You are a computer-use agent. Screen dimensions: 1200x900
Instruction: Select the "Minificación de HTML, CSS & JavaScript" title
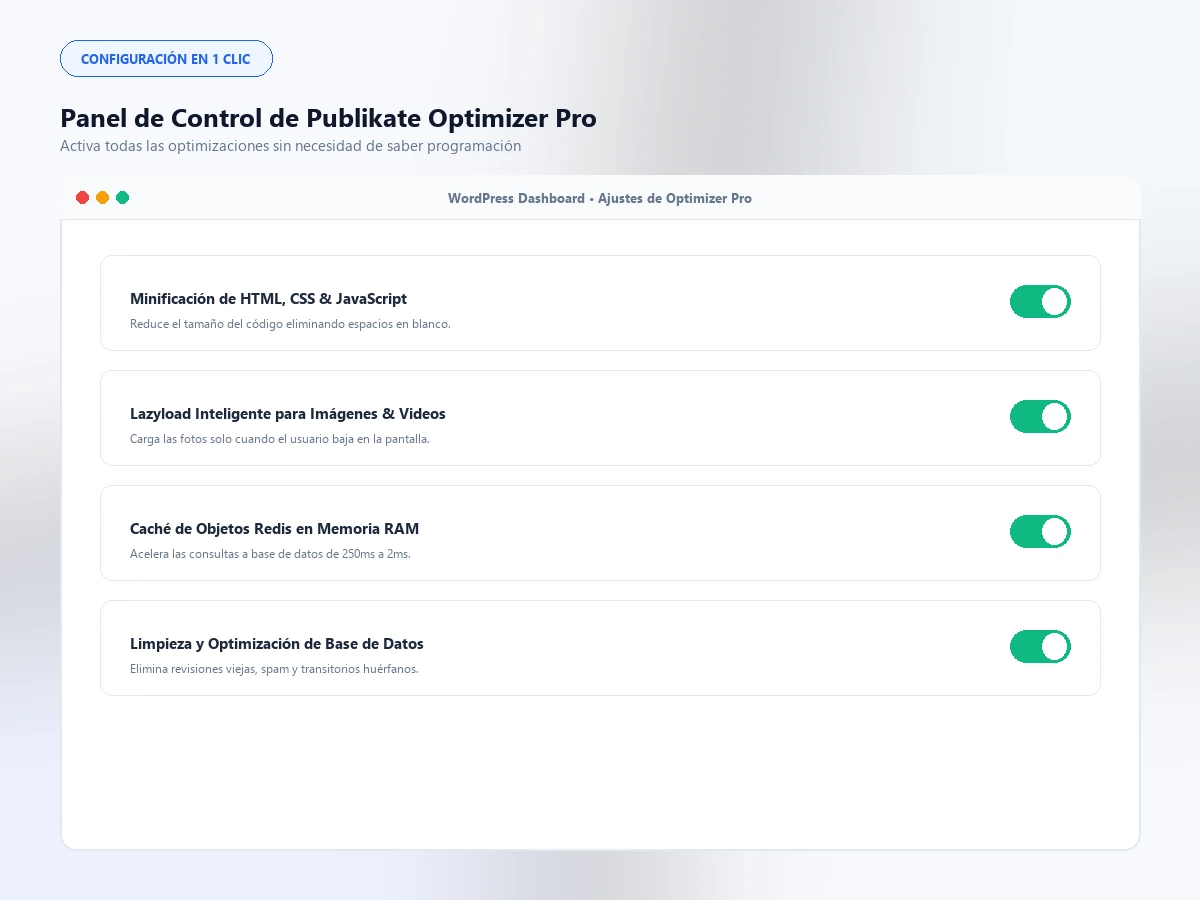coord(268,299)
